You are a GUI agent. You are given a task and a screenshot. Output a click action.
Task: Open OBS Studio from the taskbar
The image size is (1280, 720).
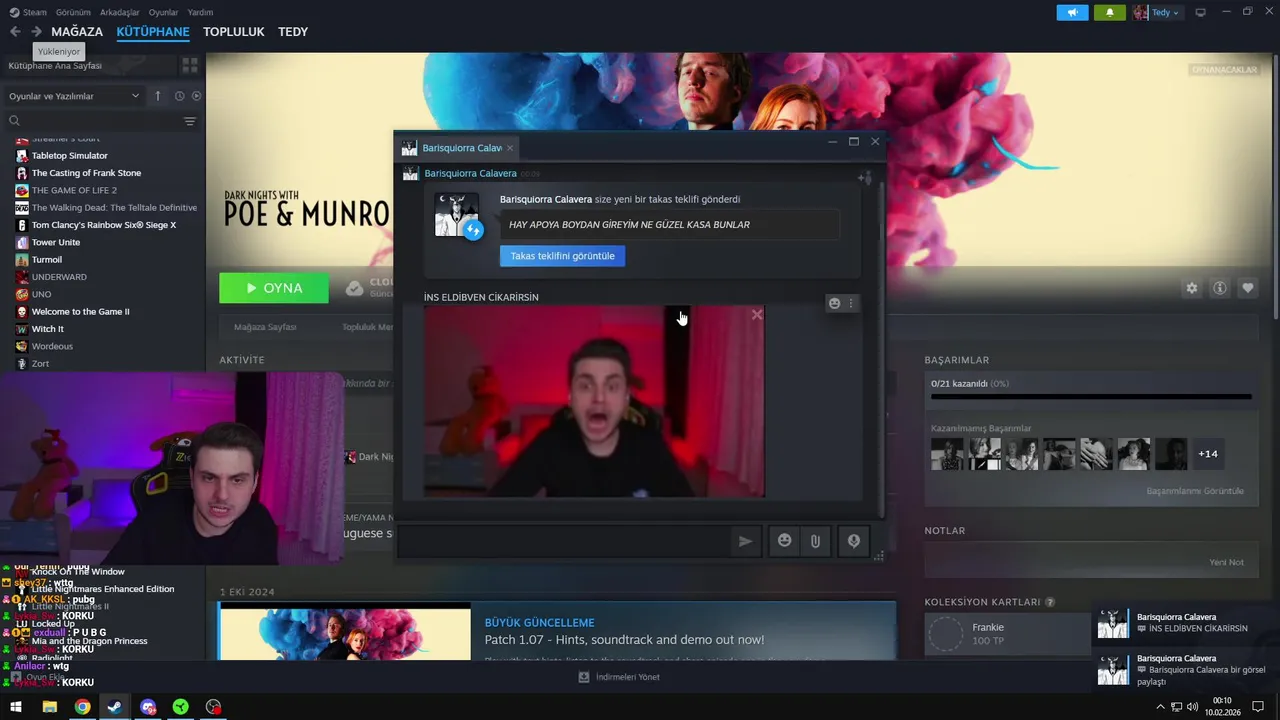pyautogui.click(x=213, y=707)
